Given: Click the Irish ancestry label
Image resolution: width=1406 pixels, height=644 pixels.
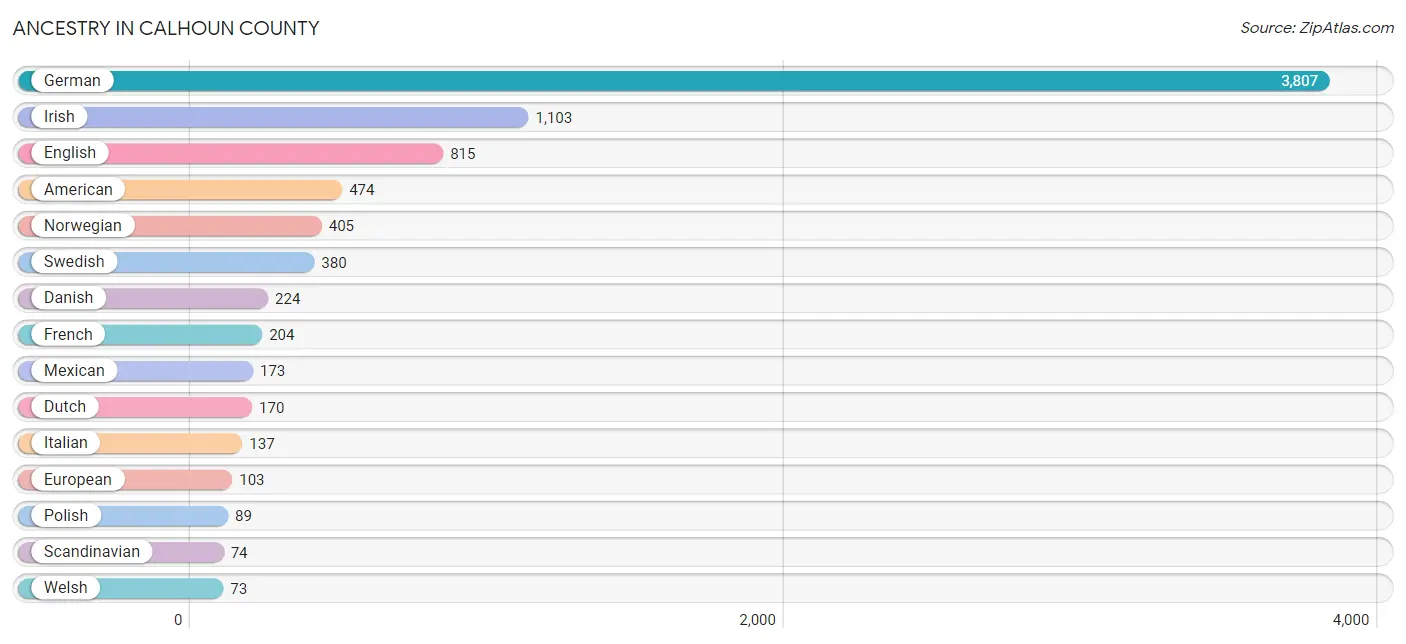Looking at the screenshot, I should click(x=59, y=117).
